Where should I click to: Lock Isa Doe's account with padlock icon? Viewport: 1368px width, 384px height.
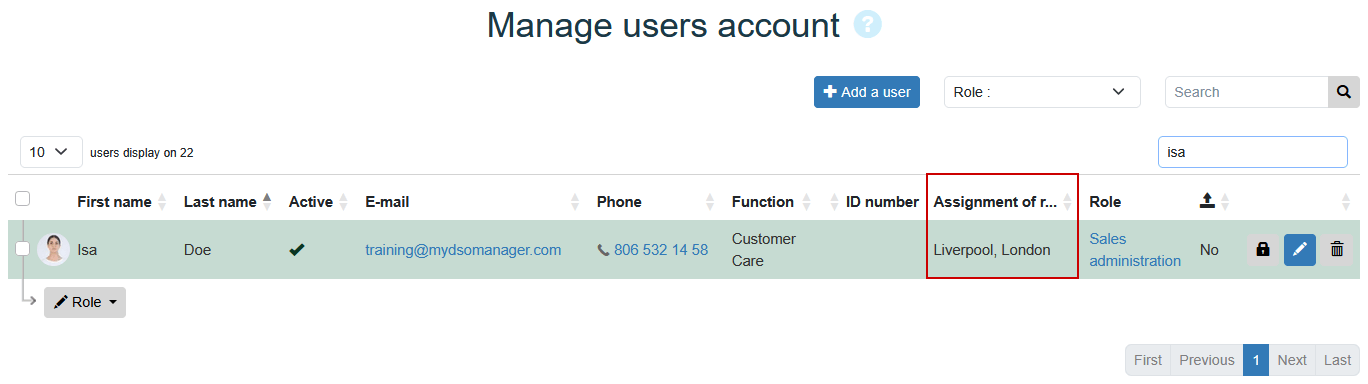[1263, 250]
